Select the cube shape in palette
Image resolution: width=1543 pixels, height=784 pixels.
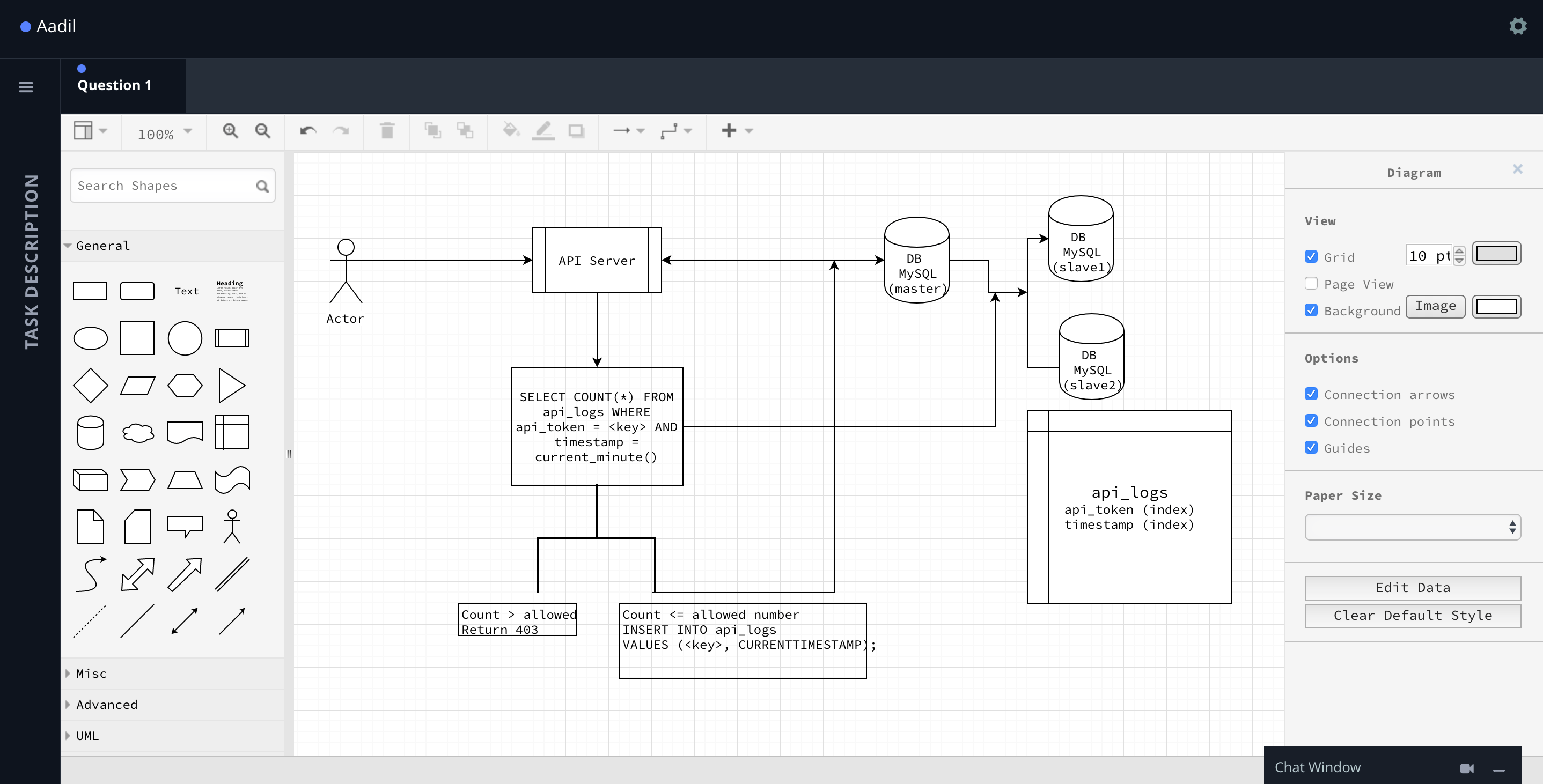pyautogui.click(x=91, y=480)
